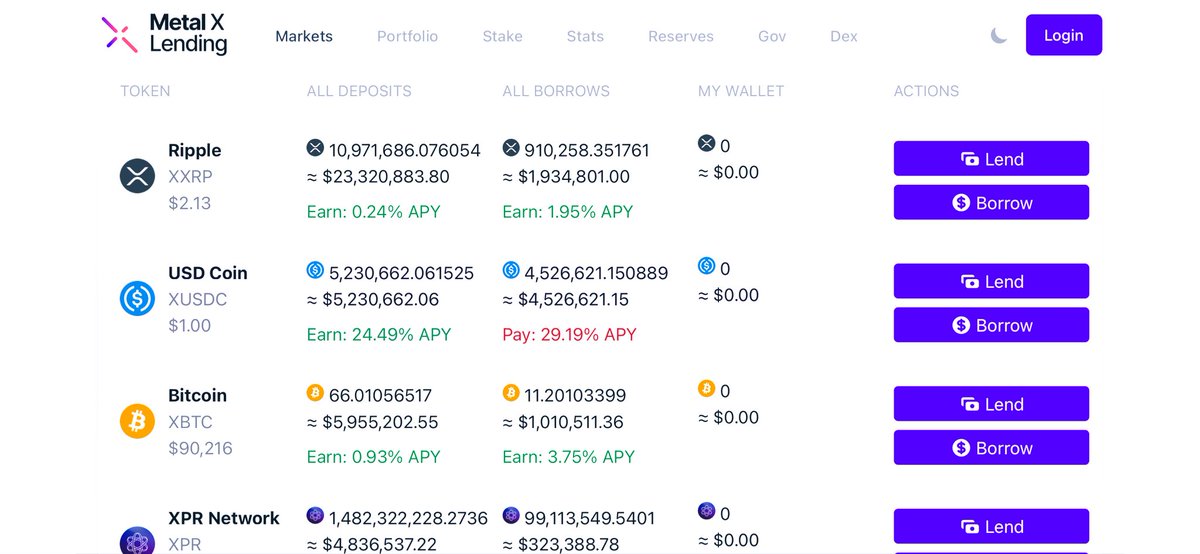1200x554 pixels.
Task: Click the $90,216 Bitcoin price
Action: coord(200,448)
